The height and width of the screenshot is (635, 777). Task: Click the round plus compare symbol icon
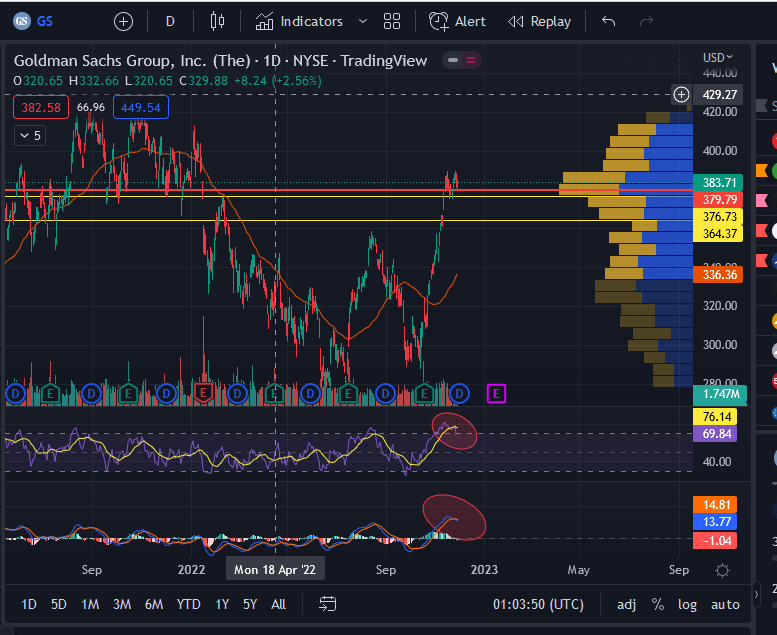pos(123,21)
